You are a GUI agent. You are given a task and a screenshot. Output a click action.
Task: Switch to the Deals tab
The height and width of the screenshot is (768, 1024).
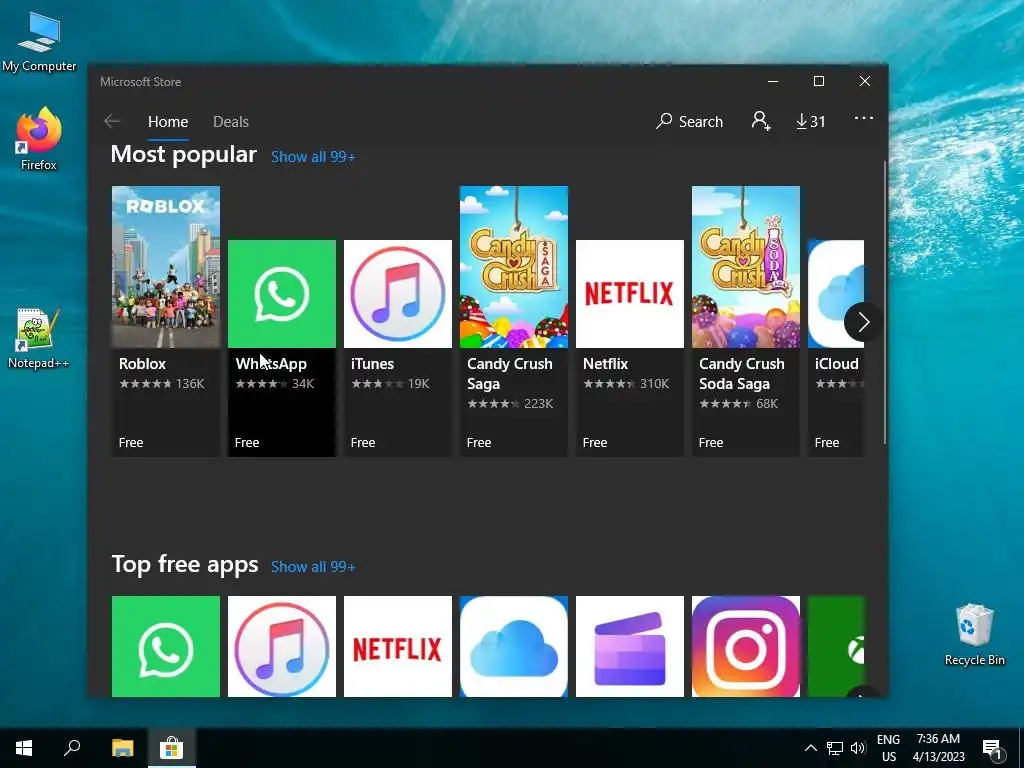pos(231,122)
